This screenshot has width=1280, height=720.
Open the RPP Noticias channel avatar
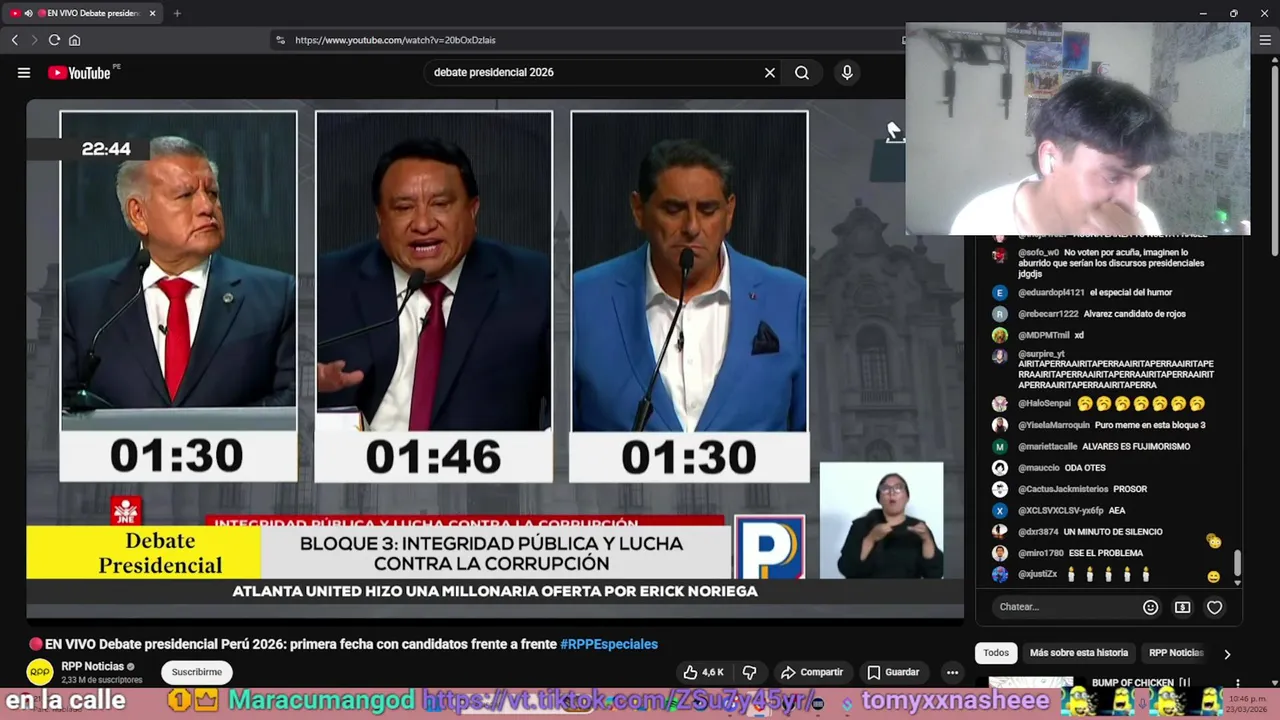[x=40, y=672]
